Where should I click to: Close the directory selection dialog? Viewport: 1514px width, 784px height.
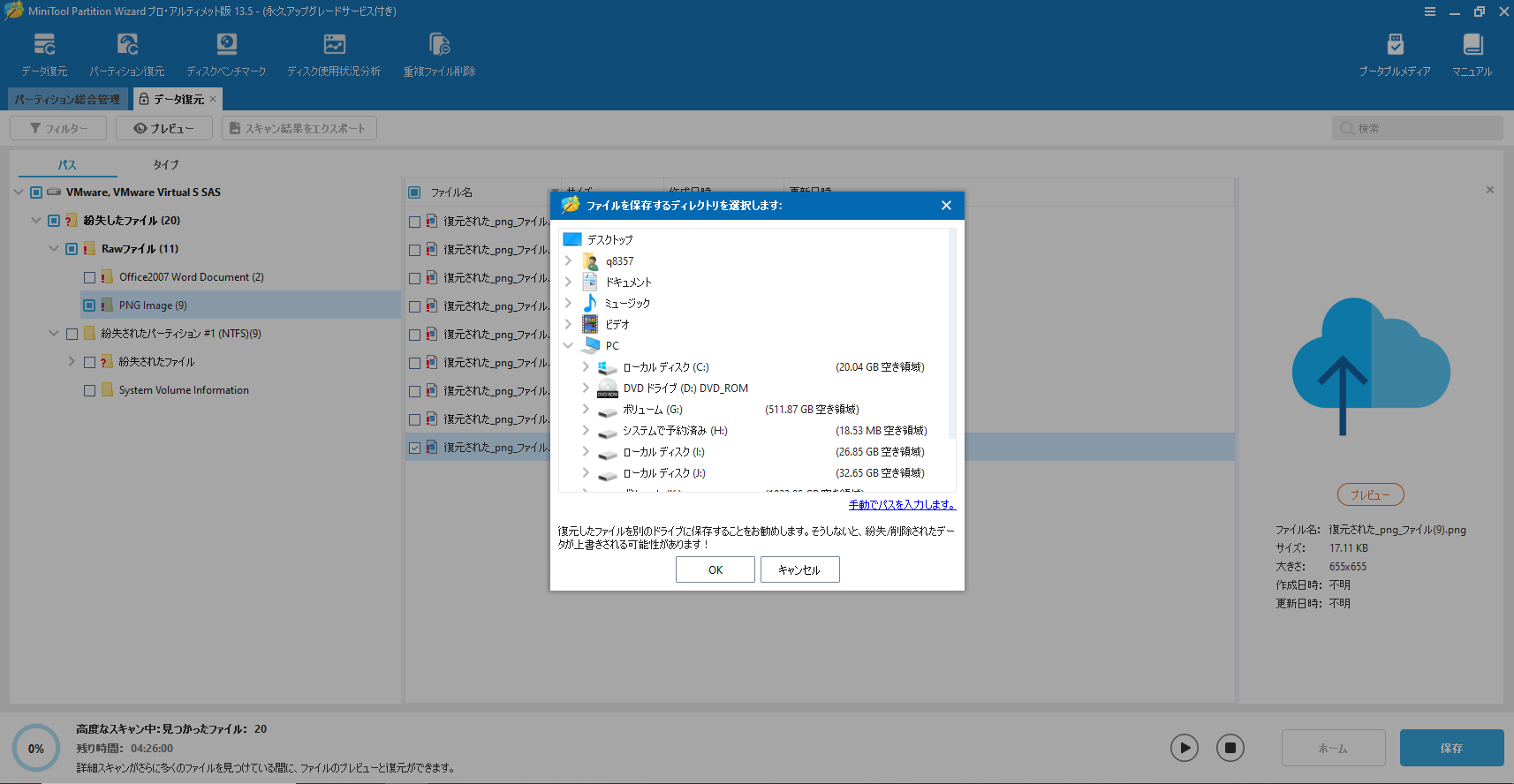(946, 205)
